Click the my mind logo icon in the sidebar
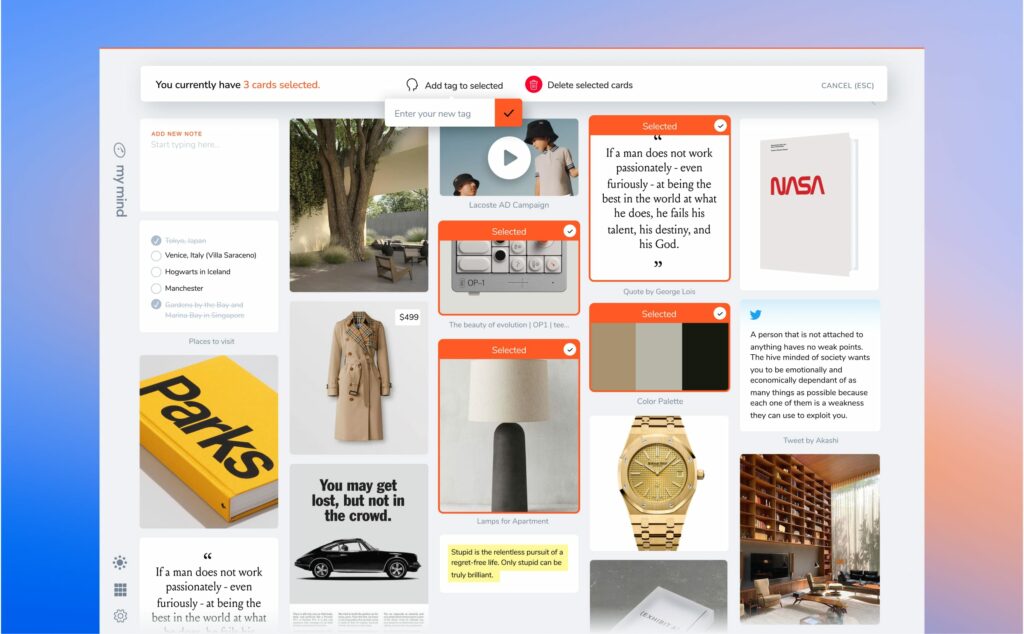 point(120,150)
